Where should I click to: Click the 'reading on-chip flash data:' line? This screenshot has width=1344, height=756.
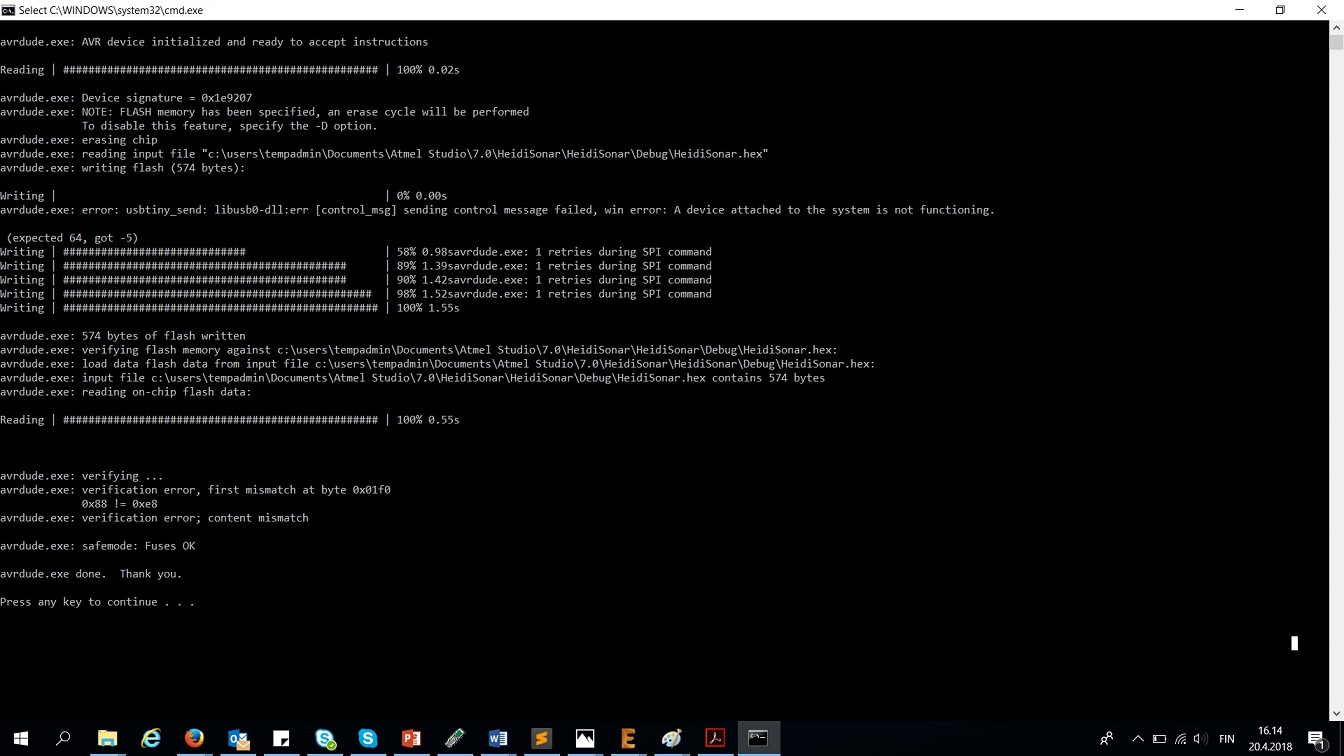tap(126, 392)
